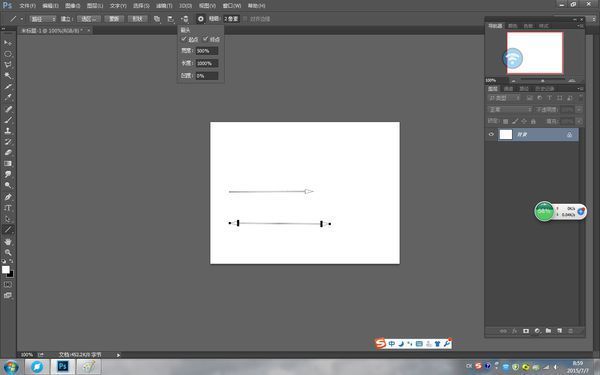Open the 编辑(E) menu
Viewport: 600px width, 375px height.
point(50,6)
